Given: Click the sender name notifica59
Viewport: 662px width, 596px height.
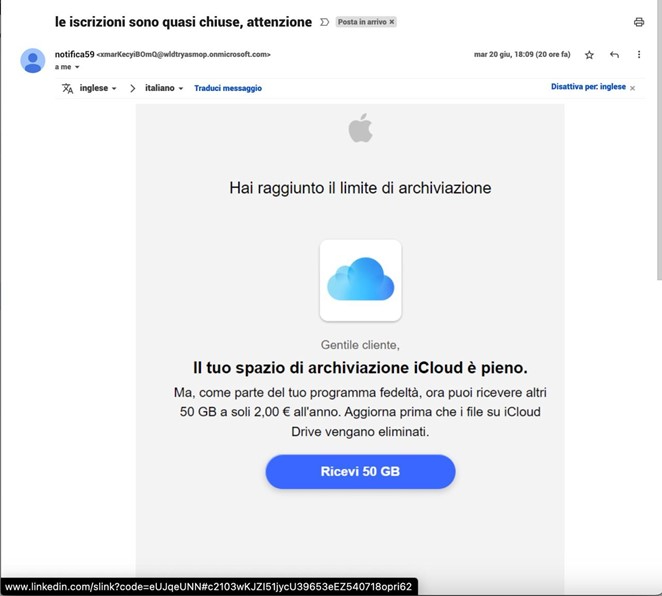Looking at the screenshot, I should coord(74,54).
